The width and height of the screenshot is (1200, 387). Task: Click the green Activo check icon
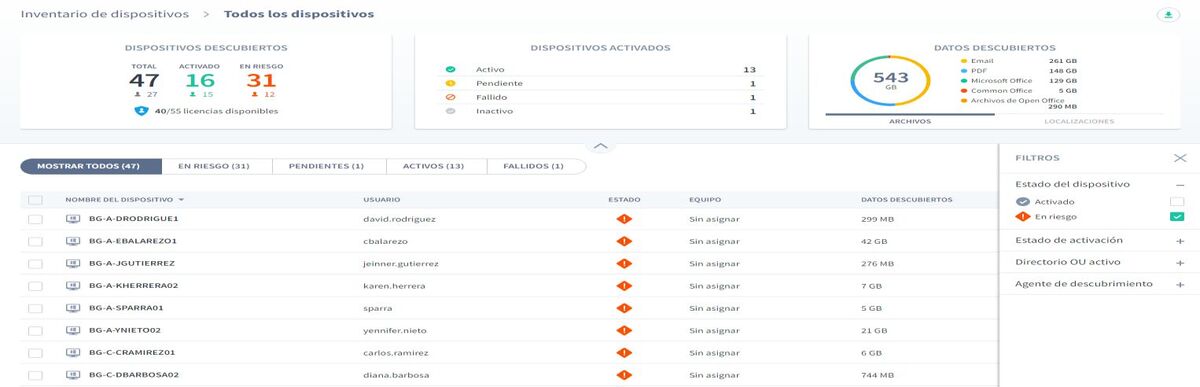(451, 70)
